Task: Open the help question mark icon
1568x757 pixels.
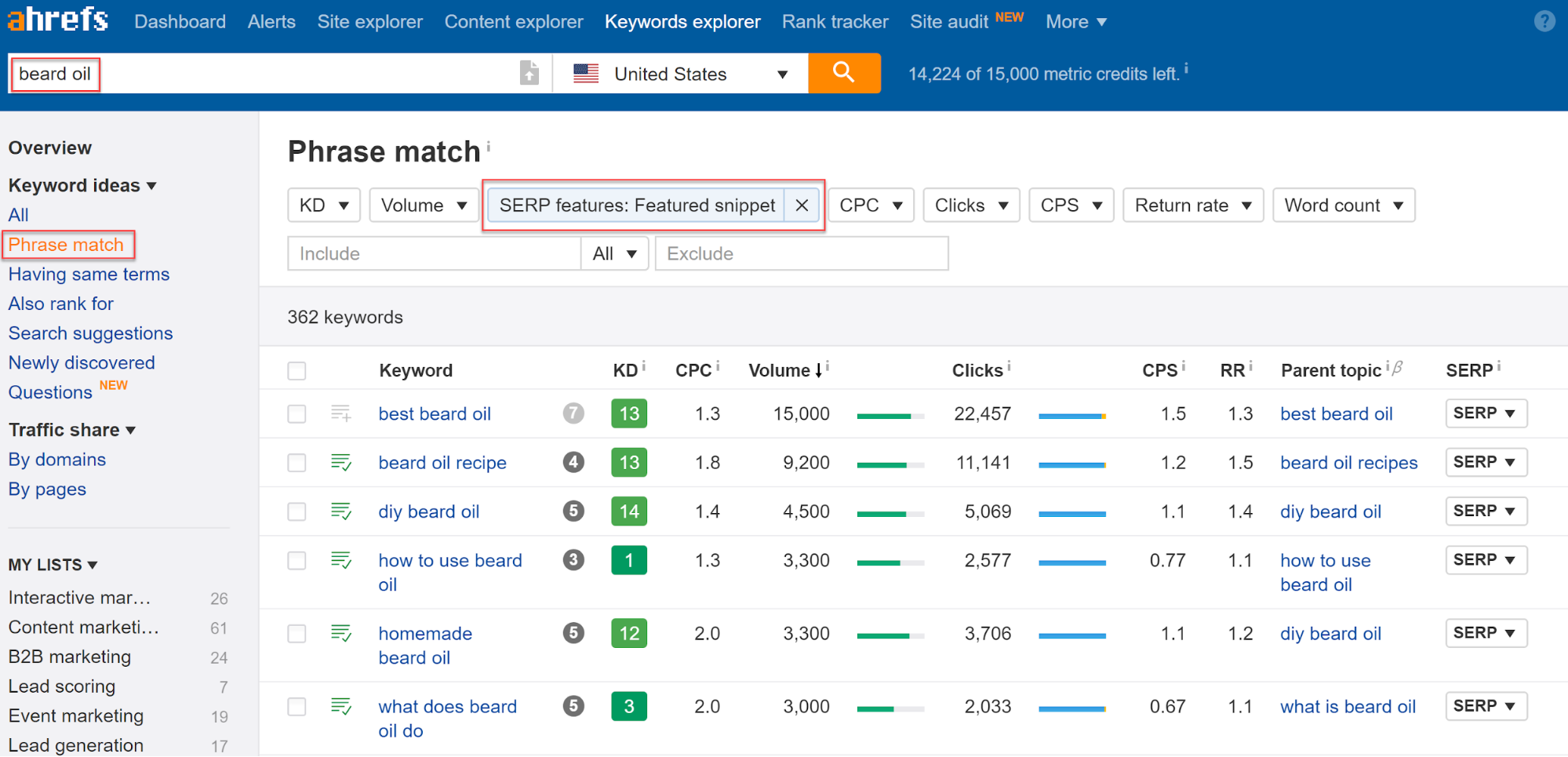Action: (x=1544, y=21)
